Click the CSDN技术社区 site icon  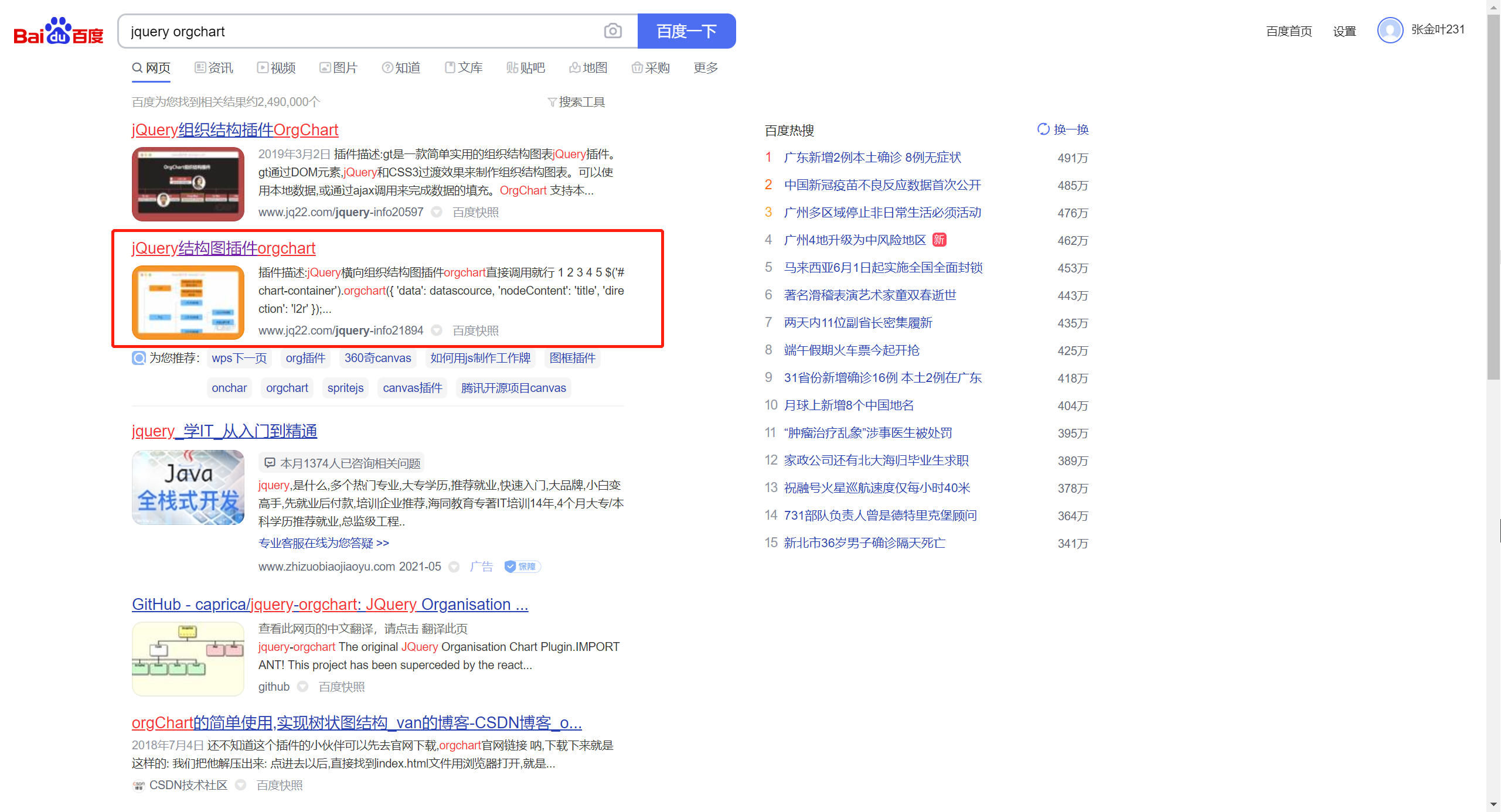138,785
